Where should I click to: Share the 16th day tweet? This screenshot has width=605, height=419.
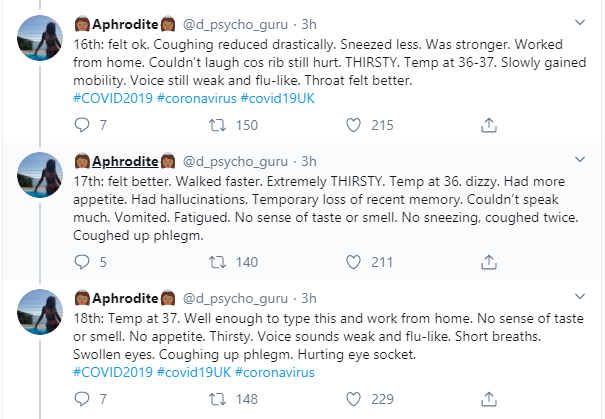coord(489,125)
